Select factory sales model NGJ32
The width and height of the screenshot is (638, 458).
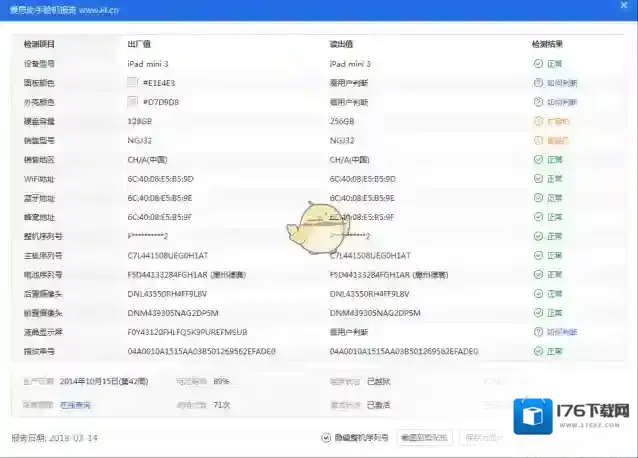tap(140, 140)
